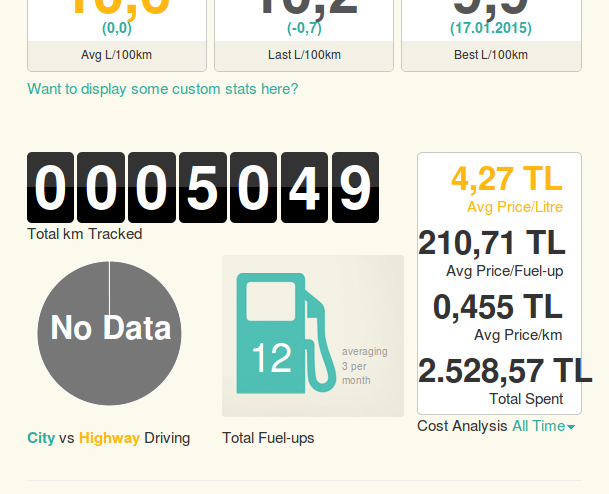Click the total km odometer counter

point(203,188)
